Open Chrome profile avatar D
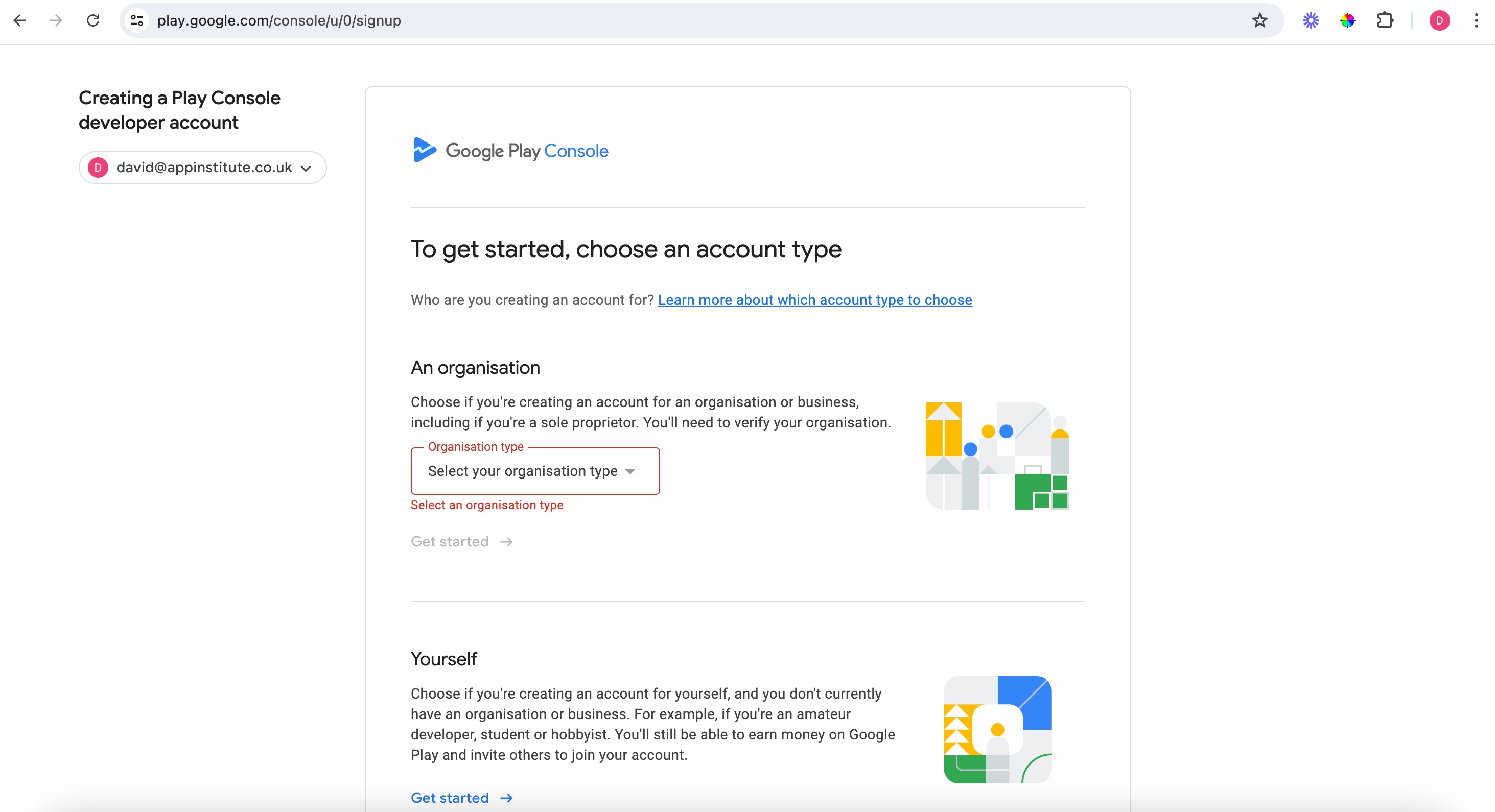Image resolution: width=1495 pixels, height=812 pixels. click(1439, 21)
